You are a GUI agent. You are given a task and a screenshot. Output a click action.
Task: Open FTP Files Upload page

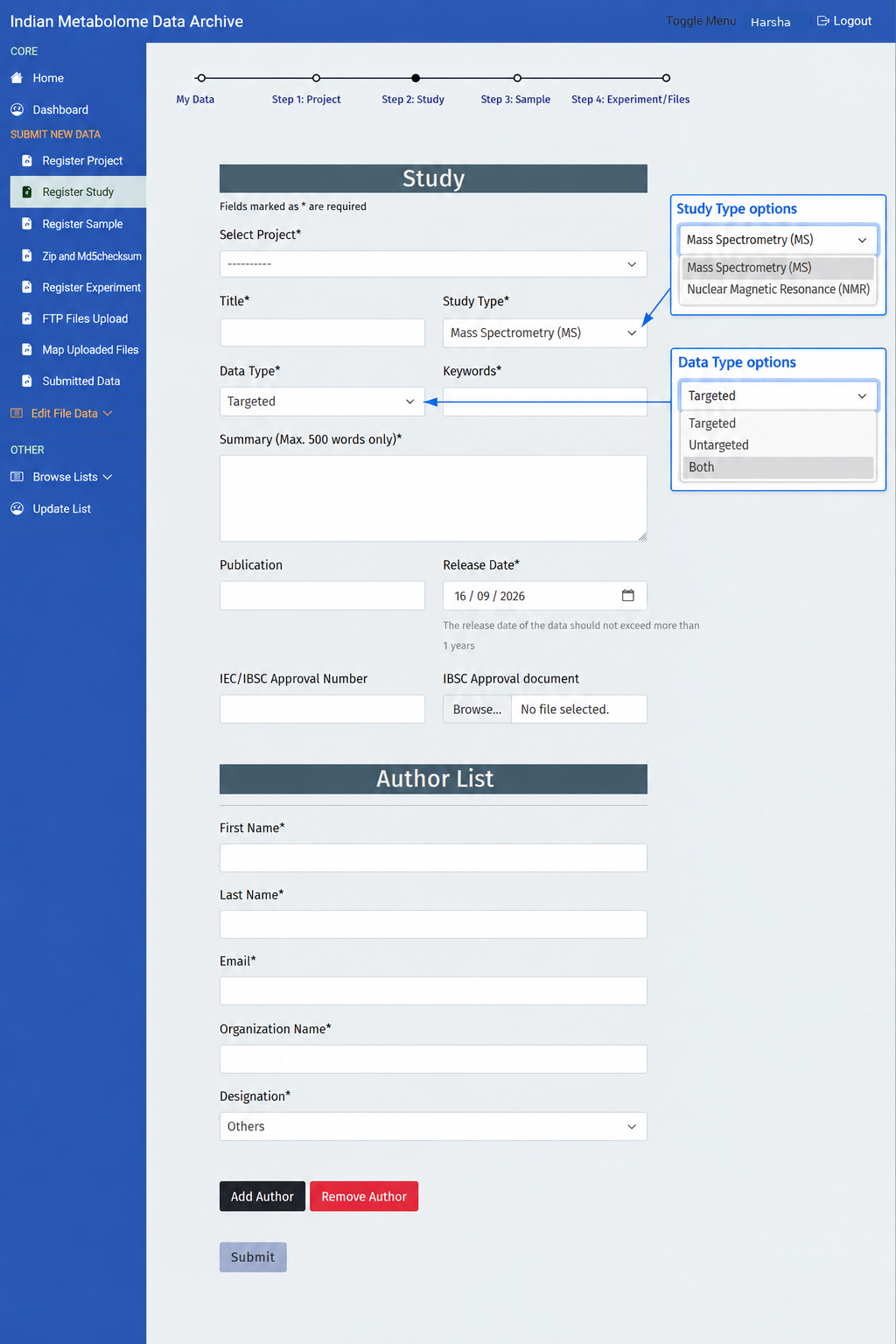coord(85,318)
